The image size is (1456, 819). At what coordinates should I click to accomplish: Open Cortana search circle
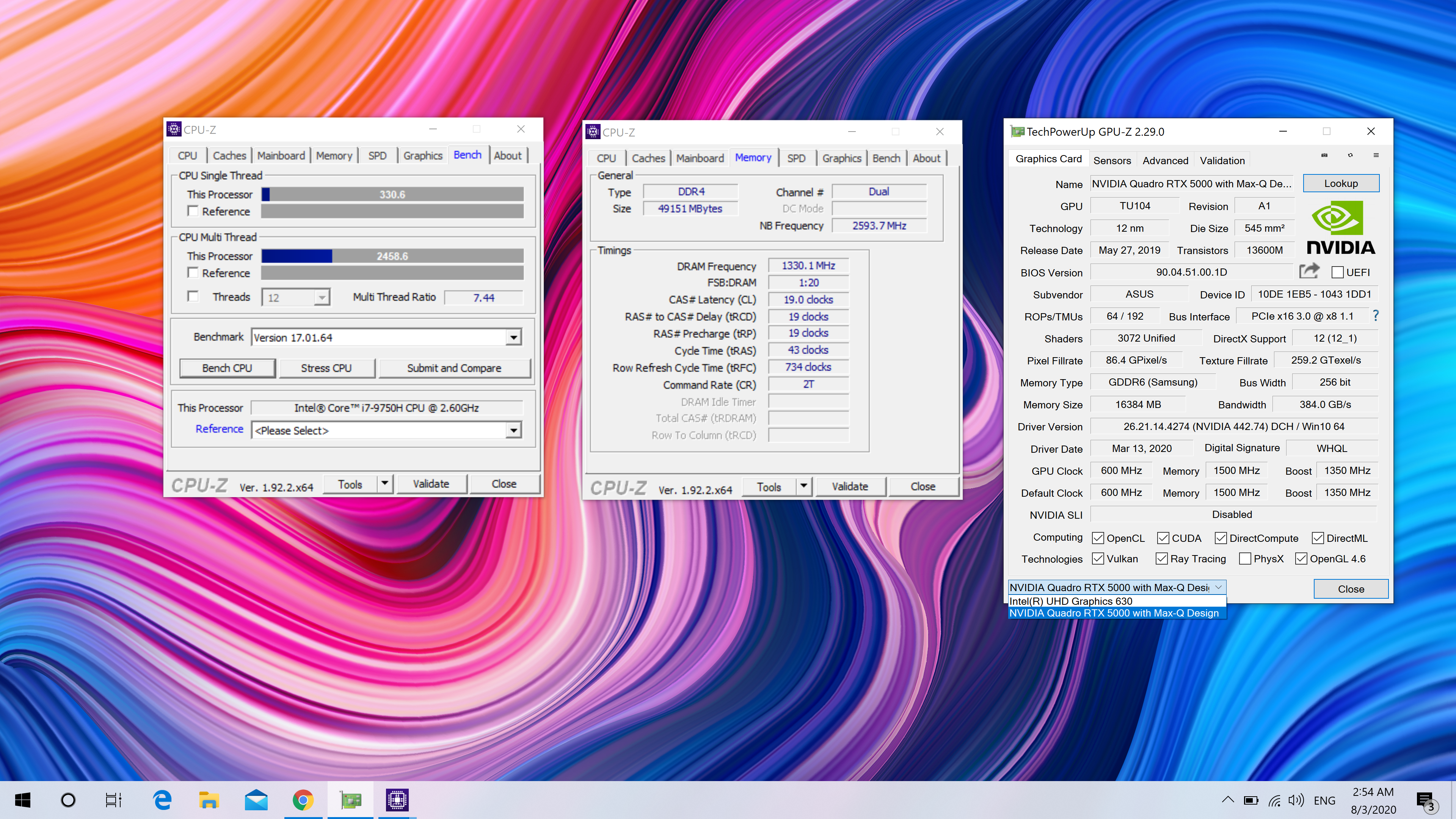point(68,800)
